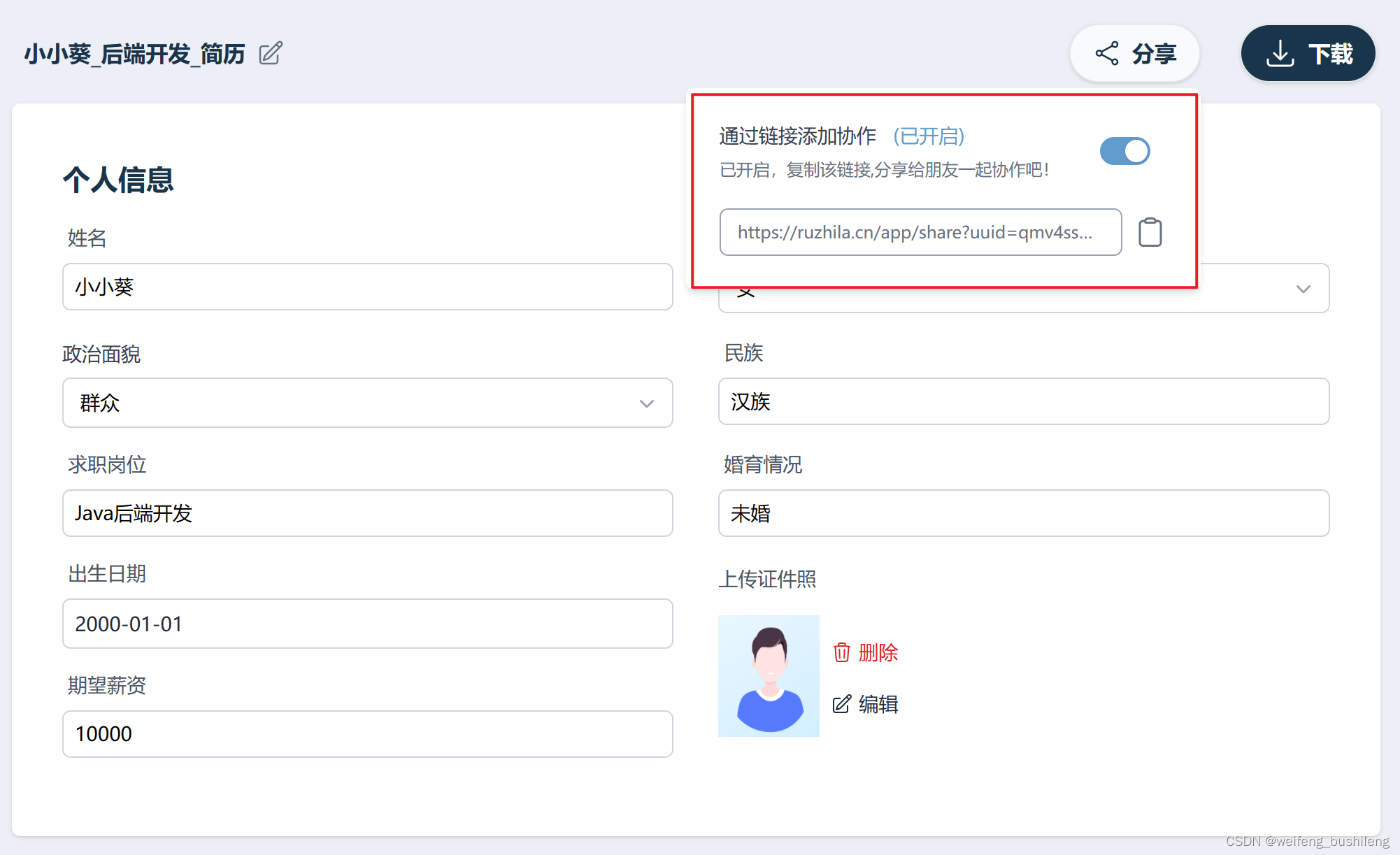Focus the 民族 field with 汉族

click(1023, 401)
